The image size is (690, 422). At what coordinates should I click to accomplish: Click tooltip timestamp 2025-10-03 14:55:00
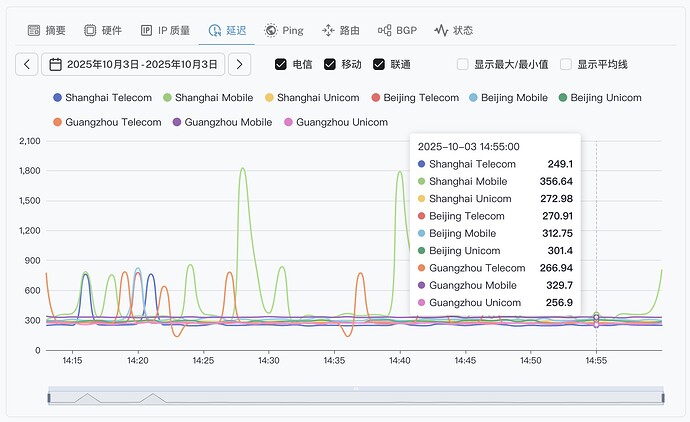click(469, 147)
